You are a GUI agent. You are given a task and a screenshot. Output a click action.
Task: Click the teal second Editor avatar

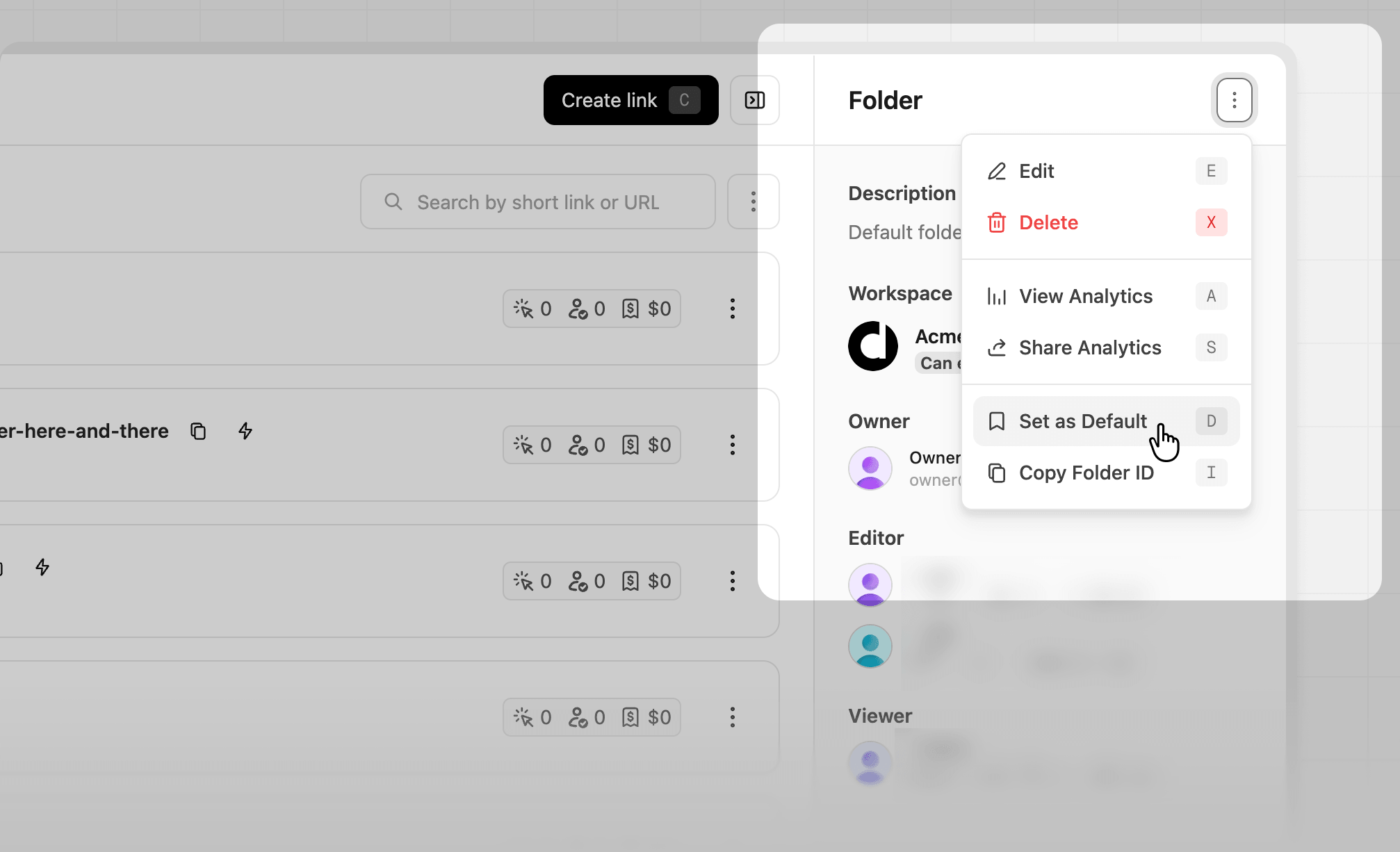pos(870,646)
